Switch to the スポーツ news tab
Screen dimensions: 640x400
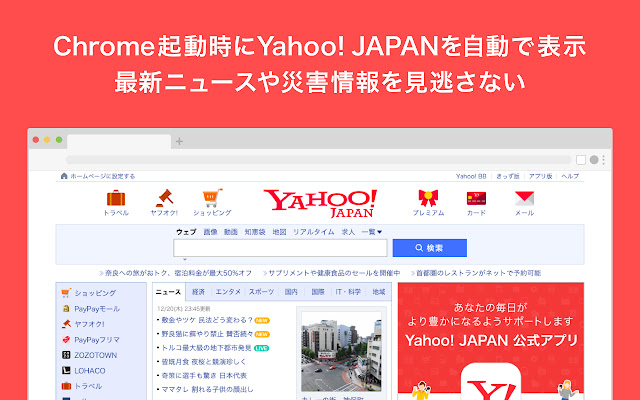tap(261, 292)
